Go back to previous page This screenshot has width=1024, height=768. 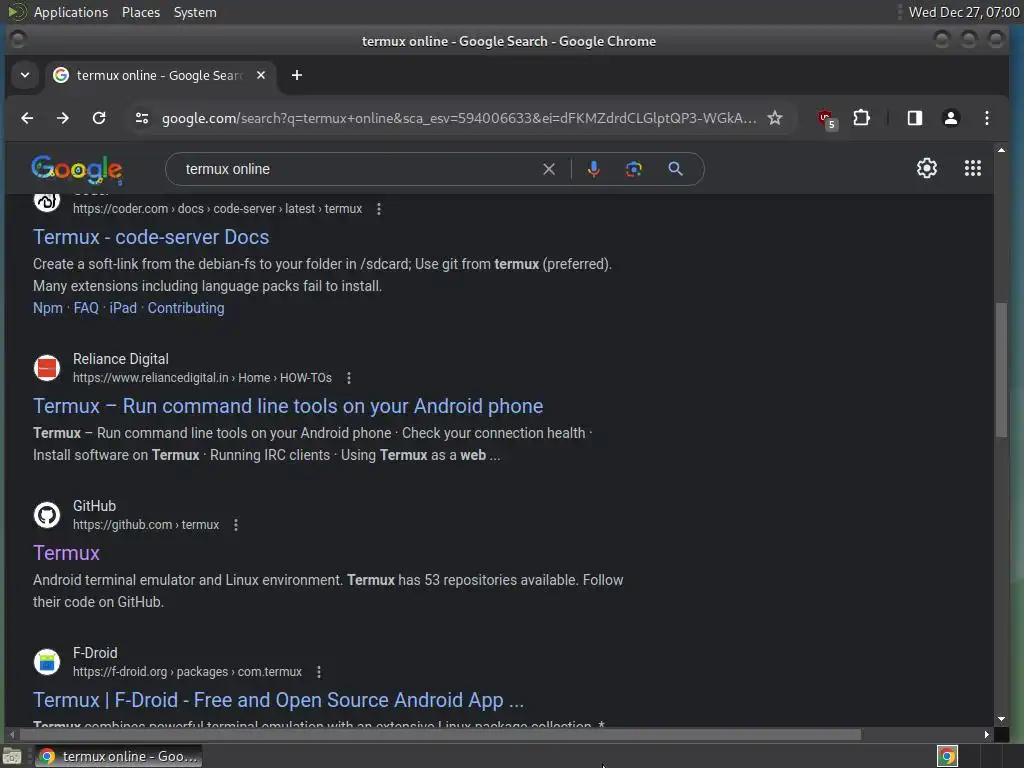tap(27, 118)
